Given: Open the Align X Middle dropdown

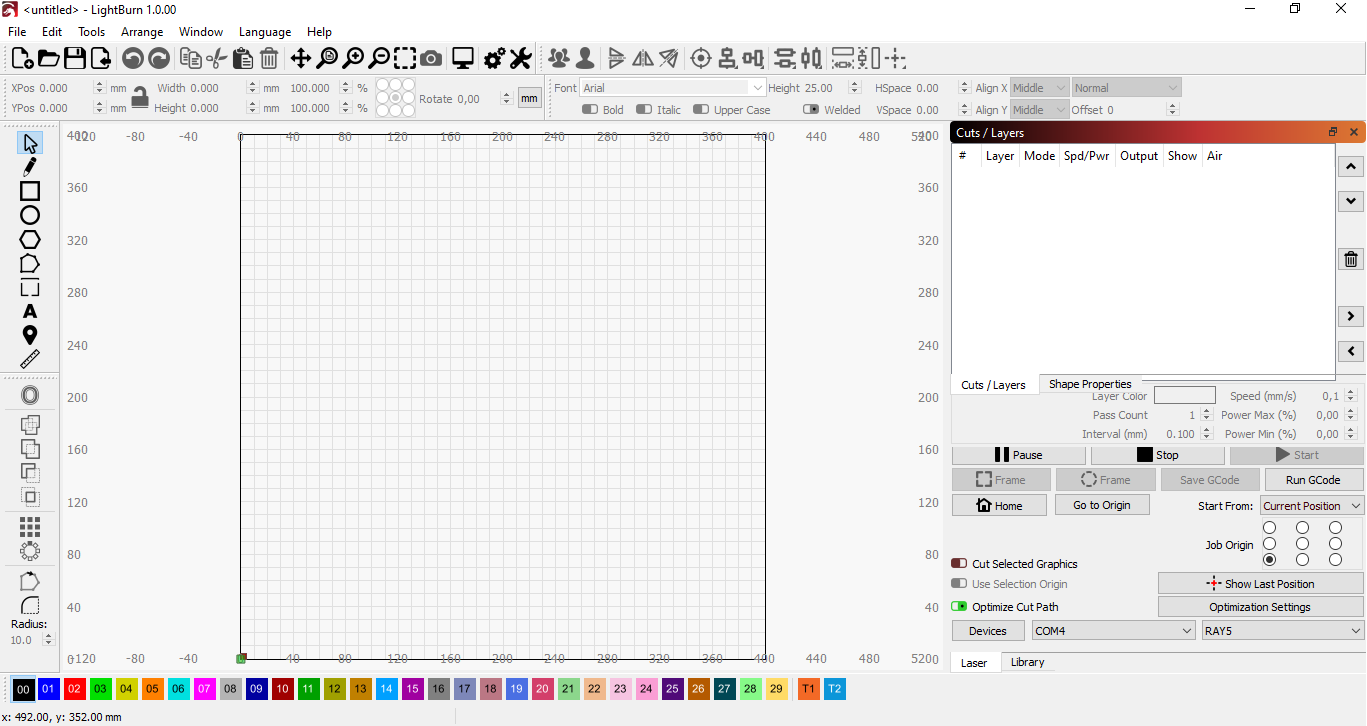Looking at the screenshot, I should tap(1040, 88).
